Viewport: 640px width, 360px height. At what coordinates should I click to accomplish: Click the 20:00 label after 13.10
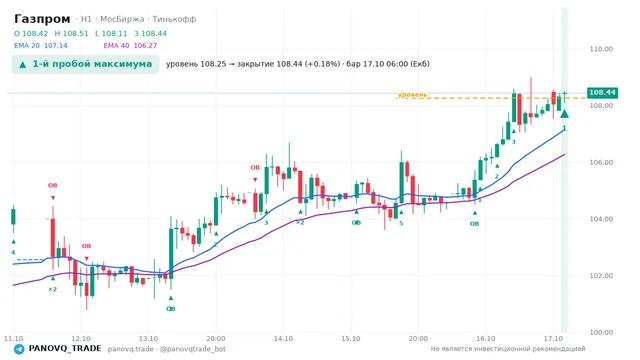click(216, 339)
